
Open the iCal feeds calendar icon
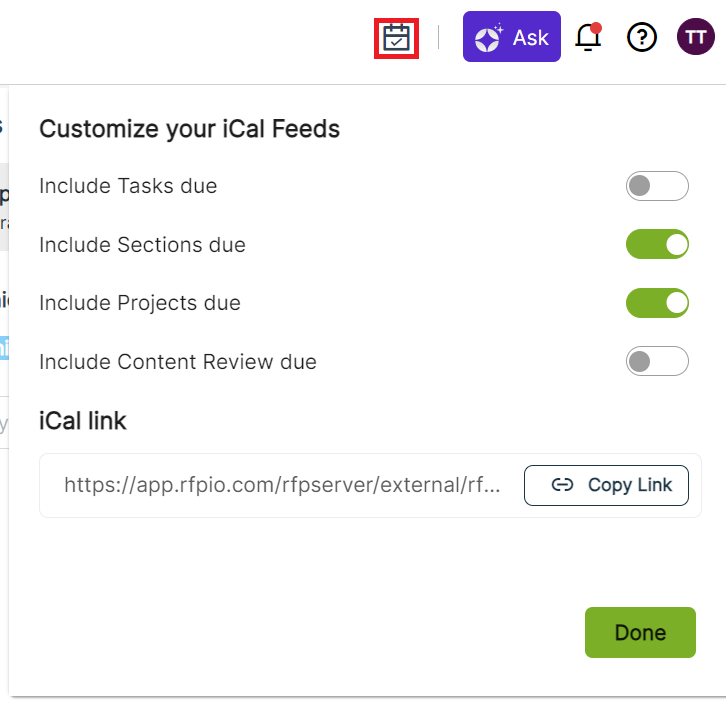(396, 38)
